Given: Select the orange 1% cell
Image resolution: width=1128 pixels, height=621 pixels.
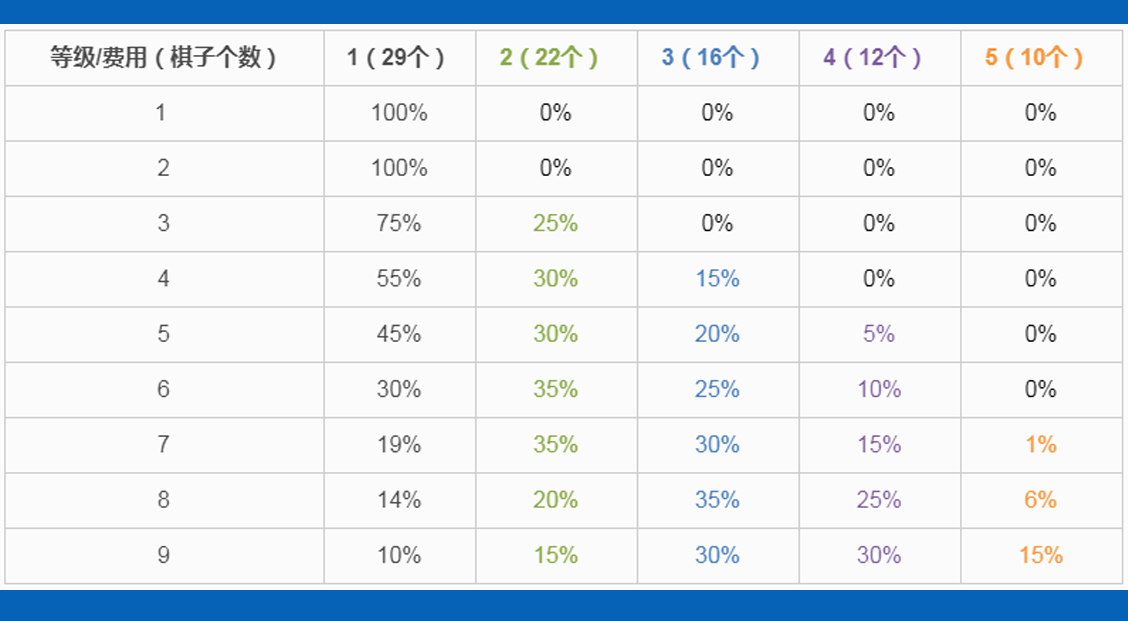Looking at the screenshot, I should [1040, 445].
